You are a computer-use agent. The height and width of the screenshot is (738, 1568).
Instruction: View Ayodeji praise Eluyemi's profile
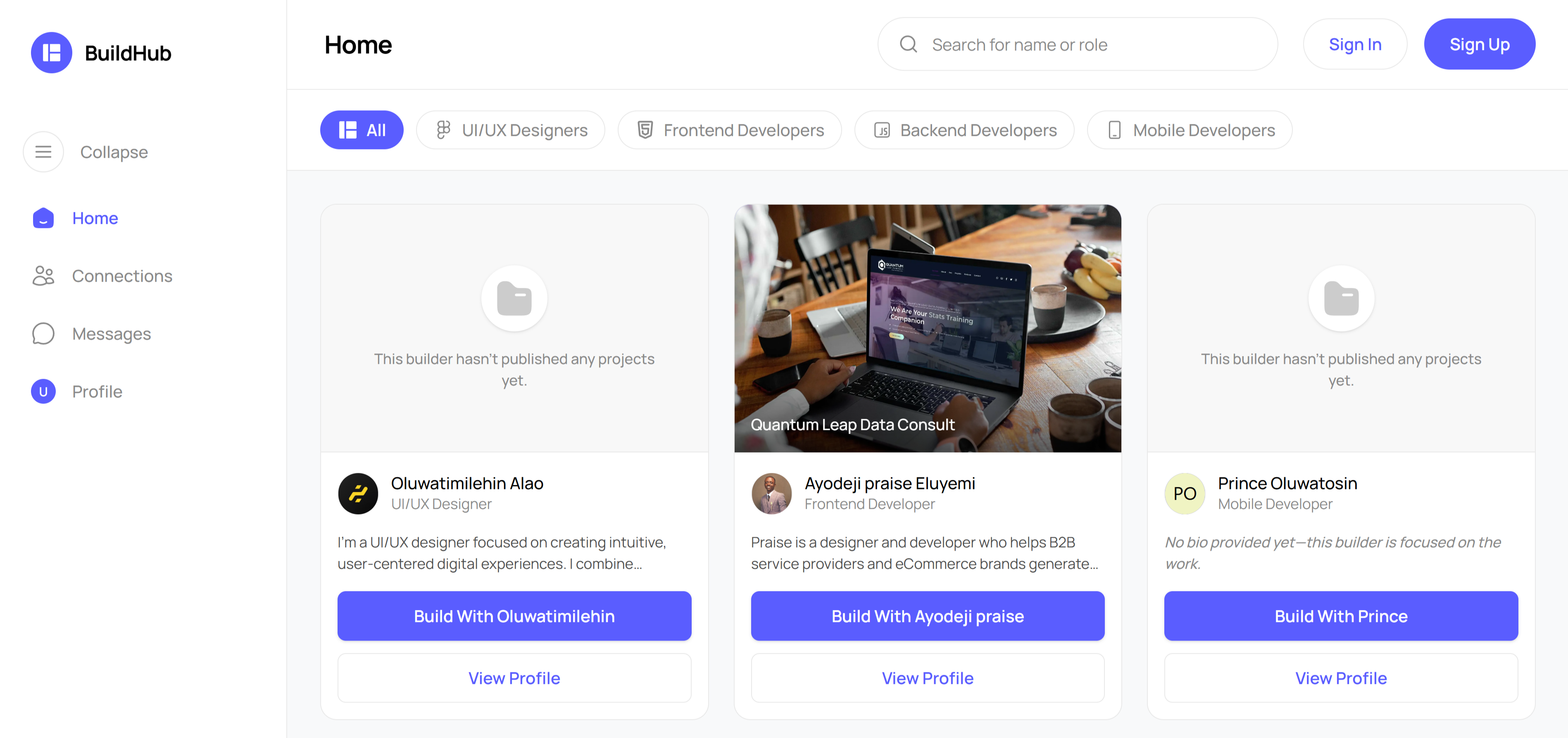pyautogui.click(x=927, y=677)
